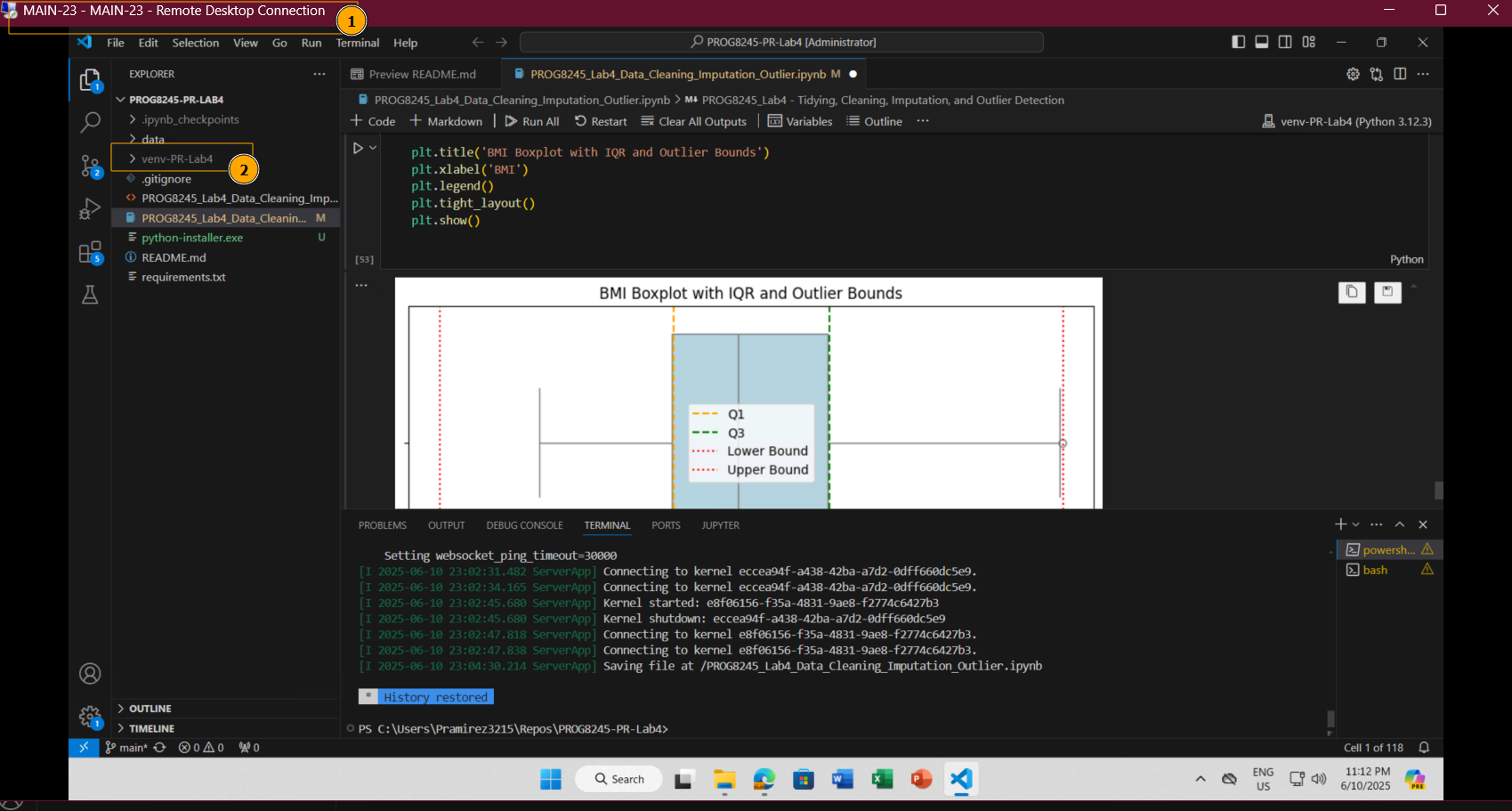
Task: Copy the cell output image
Action: pyautogui.click(x=1352, y=292)
